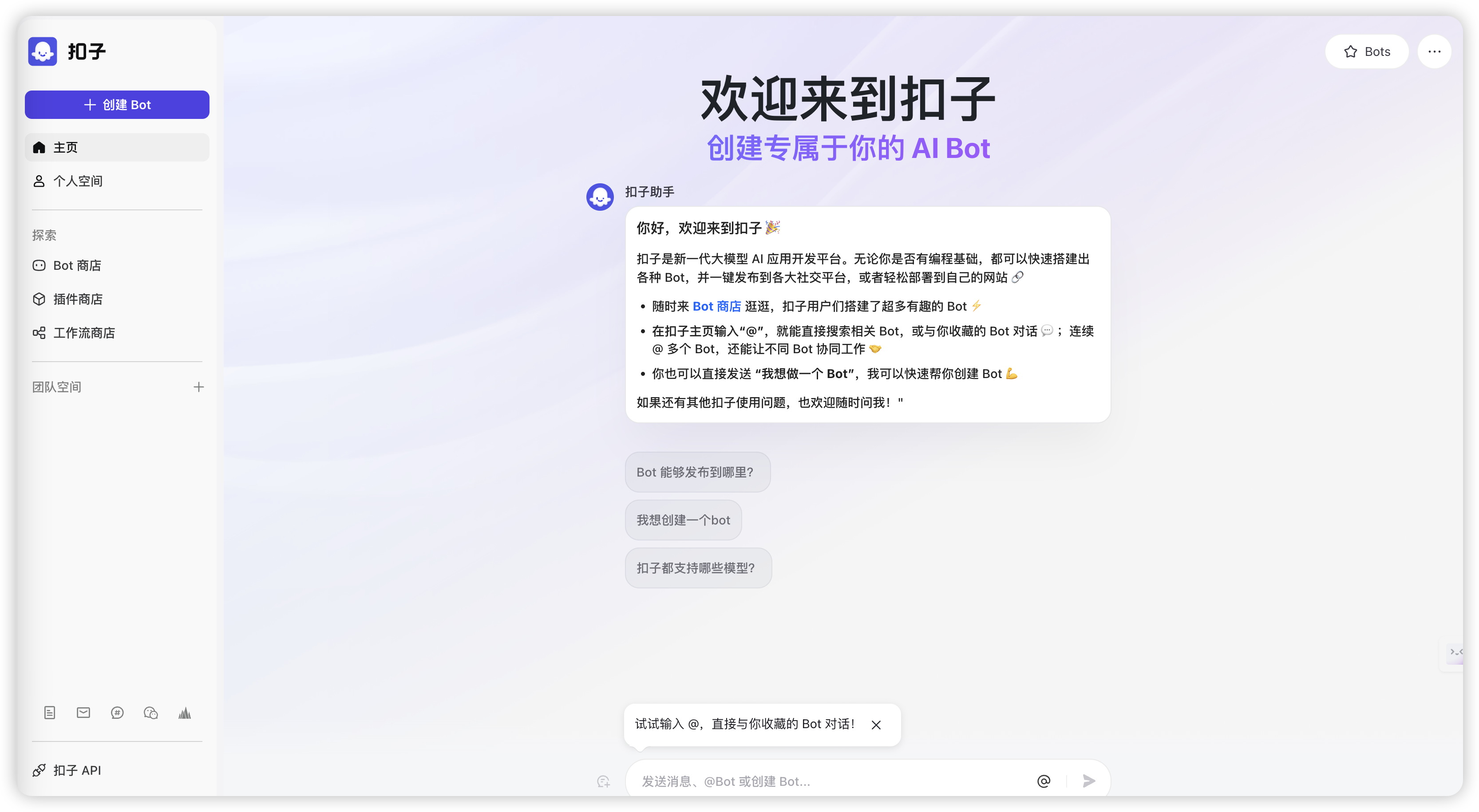Click the plus icon beside 团队空间

pos(199,387)
